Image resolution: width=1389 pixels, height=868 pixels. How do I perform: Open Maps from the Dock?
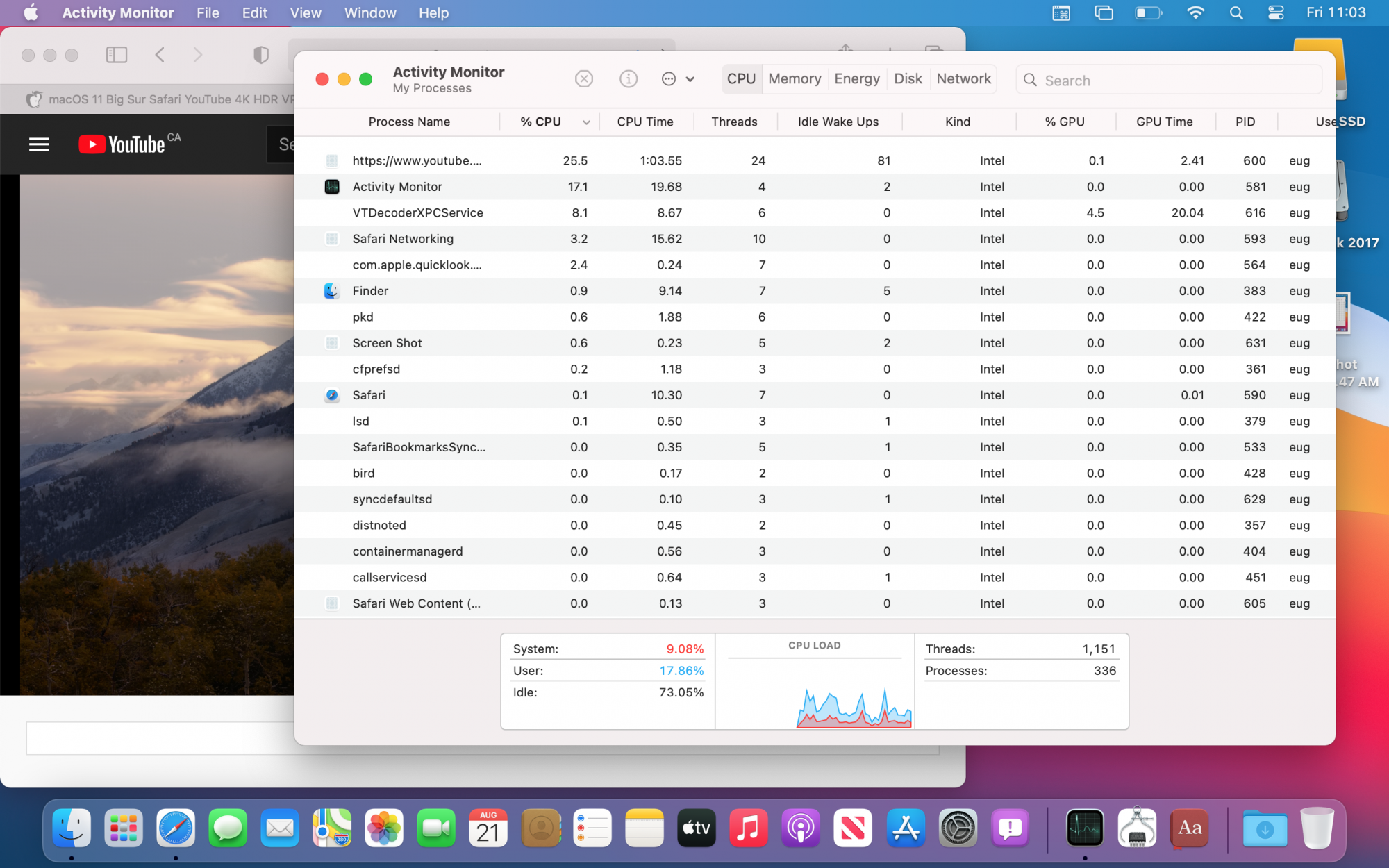(332, 828)
